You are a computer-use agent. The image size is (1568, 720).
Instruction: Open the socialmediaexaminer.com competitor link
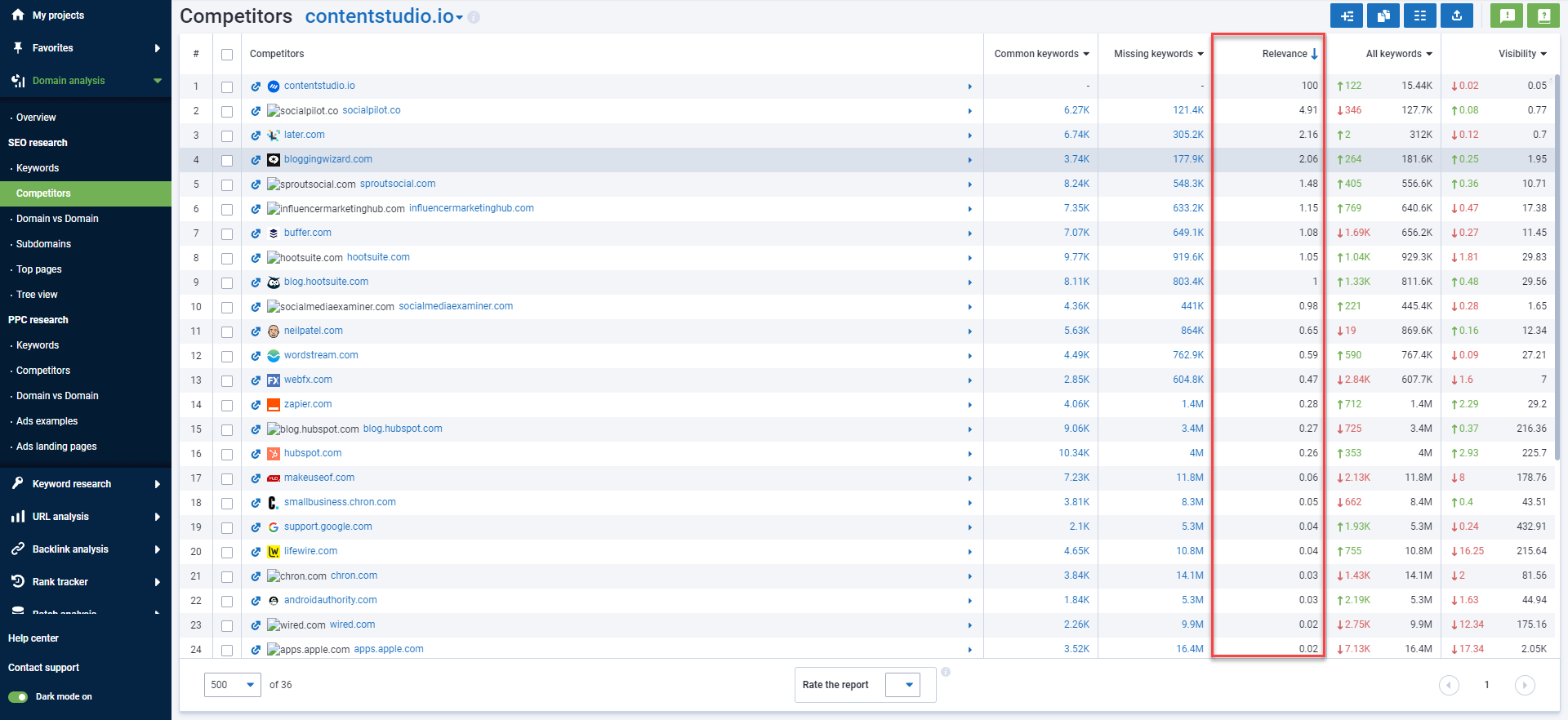pos(456,306)
